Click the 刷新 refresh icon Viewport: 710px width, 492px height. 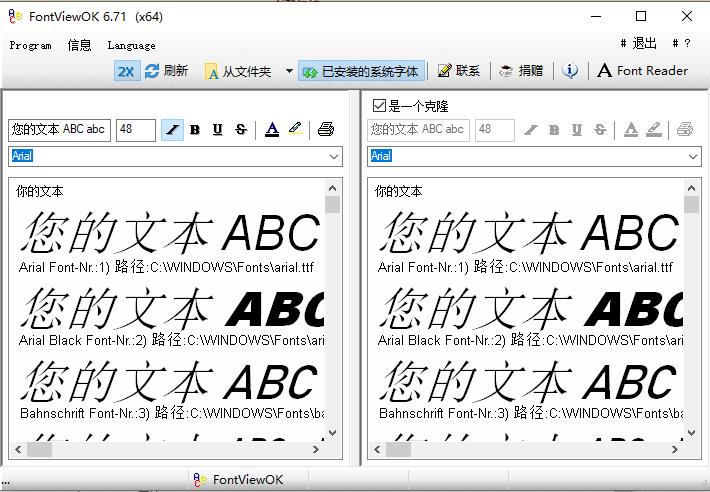(x=152, y=71)
